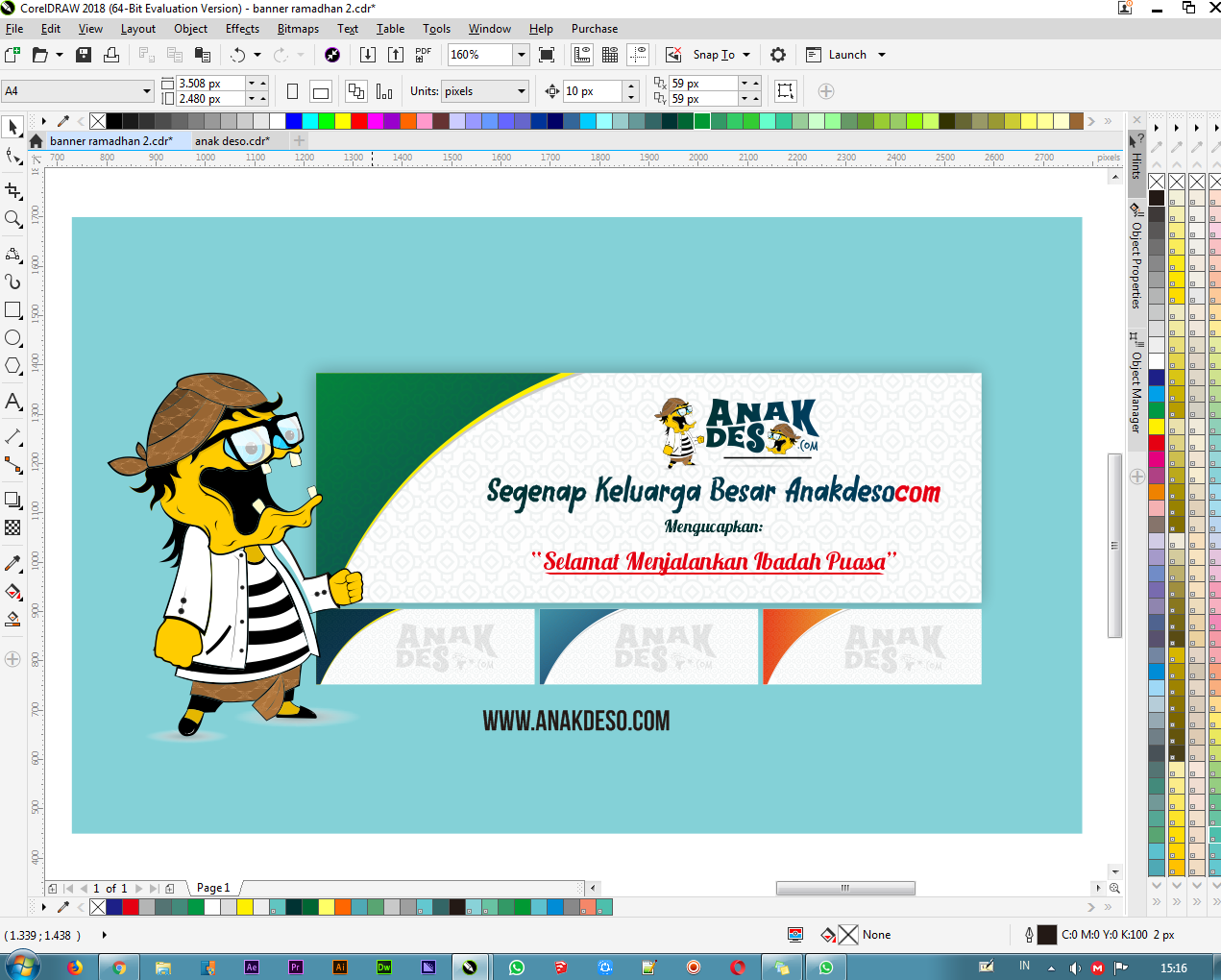Click the Export icon

pos(395,55)
